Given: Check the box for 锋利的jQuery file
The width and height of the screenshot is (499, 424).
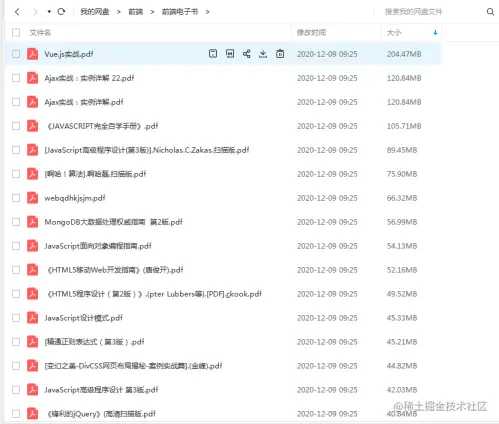Looking at the screenshot, I should 16,414.
